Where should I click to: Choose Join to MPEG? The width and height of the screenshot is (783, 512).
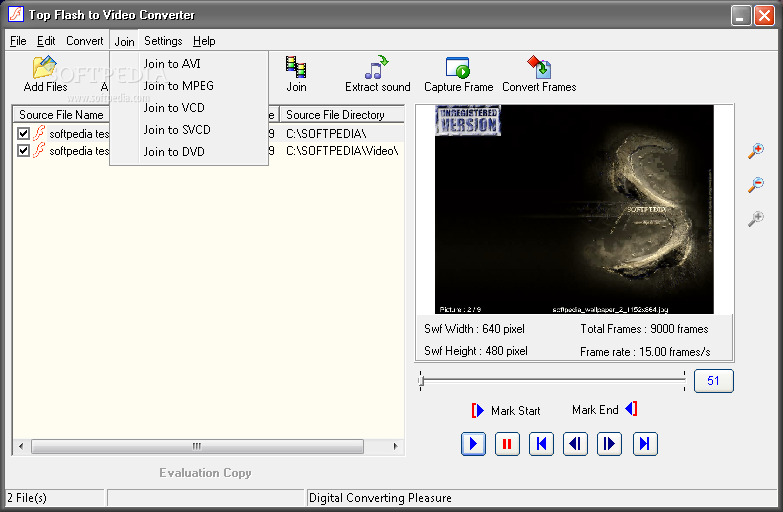point(189,86)
